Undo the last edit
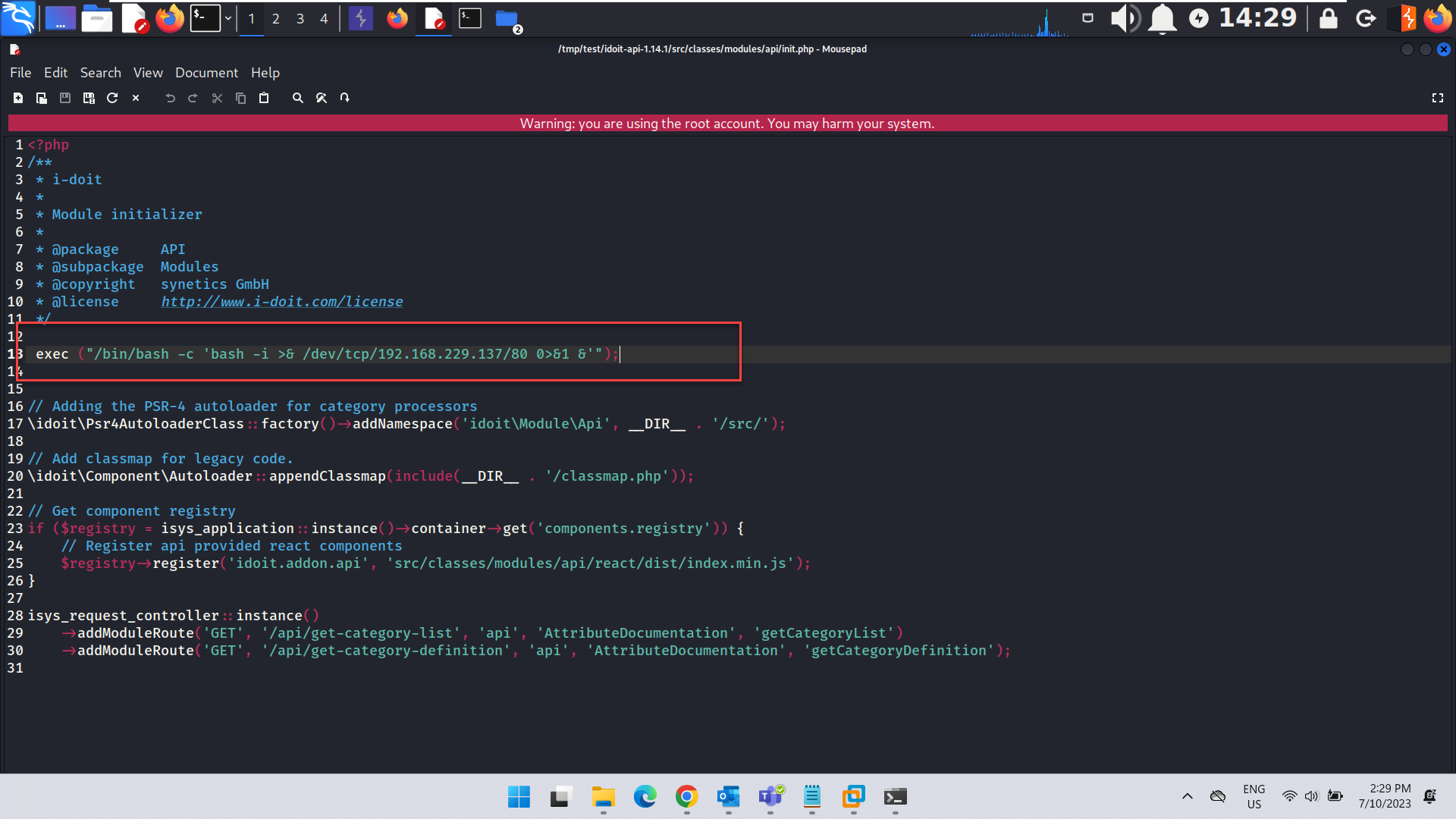 [x=170, y=98]
